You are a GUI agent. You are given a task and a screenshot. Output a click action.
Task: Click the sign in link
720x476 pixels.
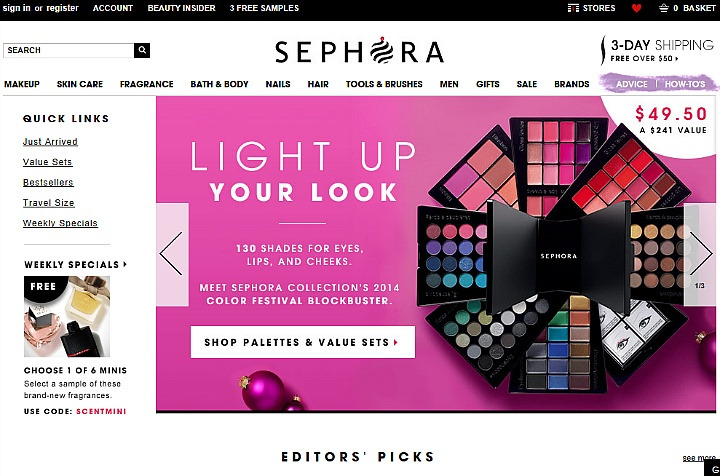click(17, 8)
